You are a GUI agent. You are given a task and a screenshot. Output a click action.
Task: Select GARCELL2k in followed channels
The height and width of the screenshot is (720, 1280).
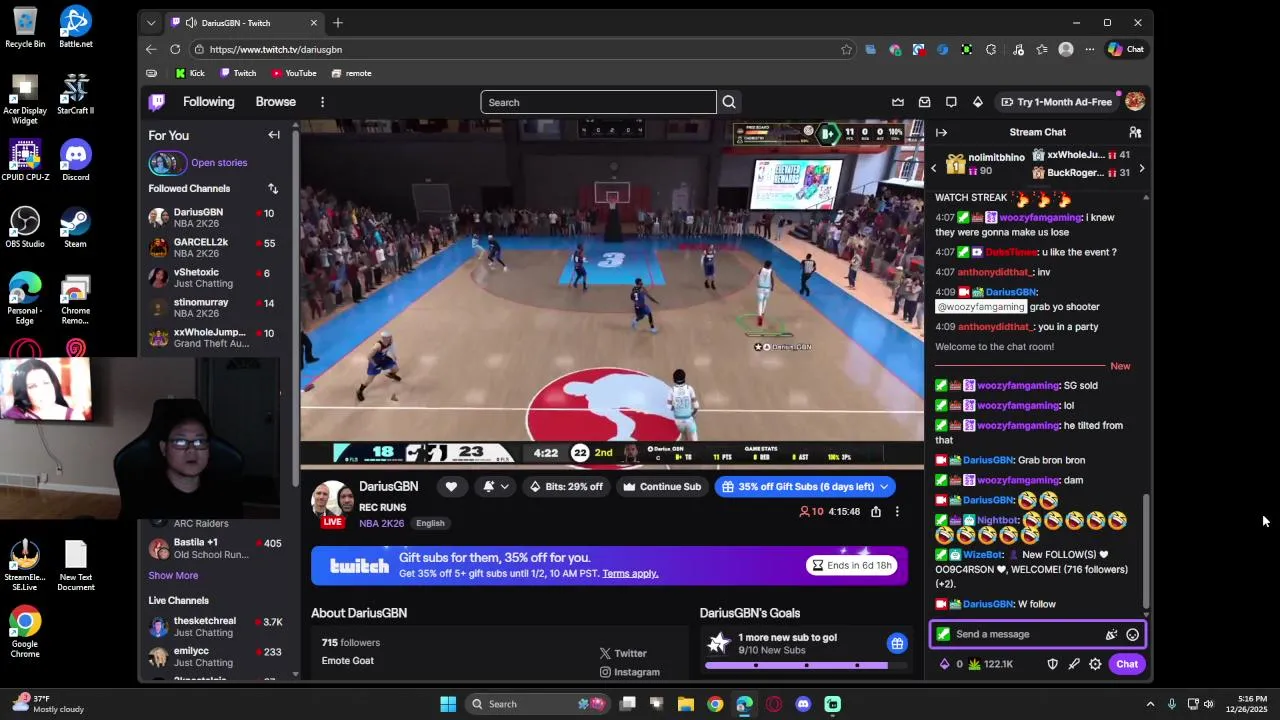click(214, 248)
